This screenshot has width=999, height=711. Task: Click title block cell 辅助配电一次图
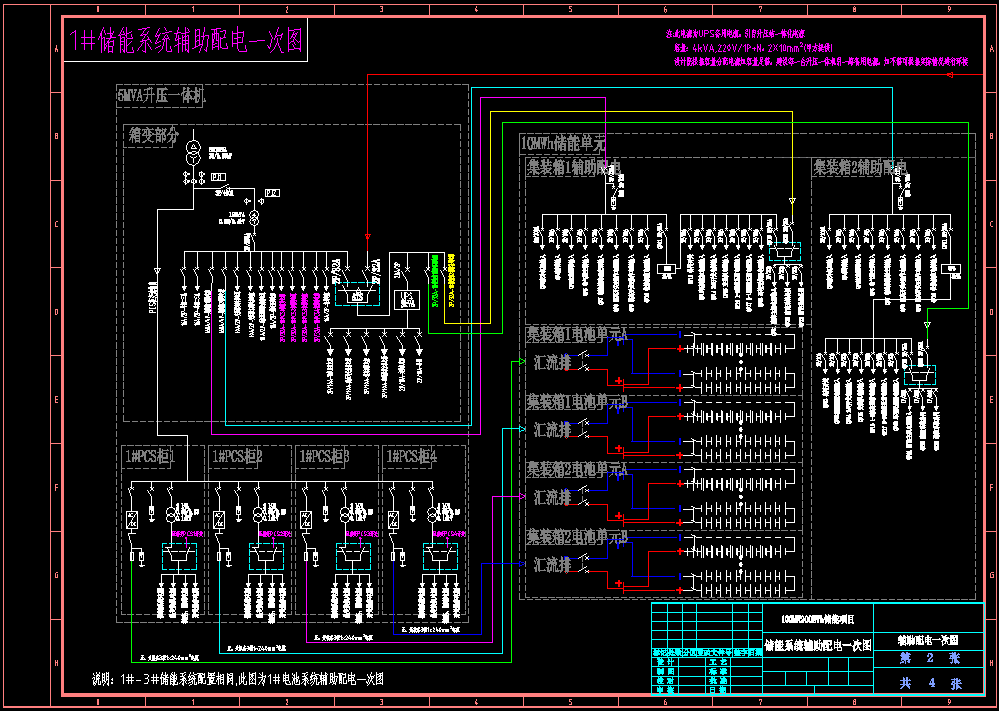pos(928,640)
